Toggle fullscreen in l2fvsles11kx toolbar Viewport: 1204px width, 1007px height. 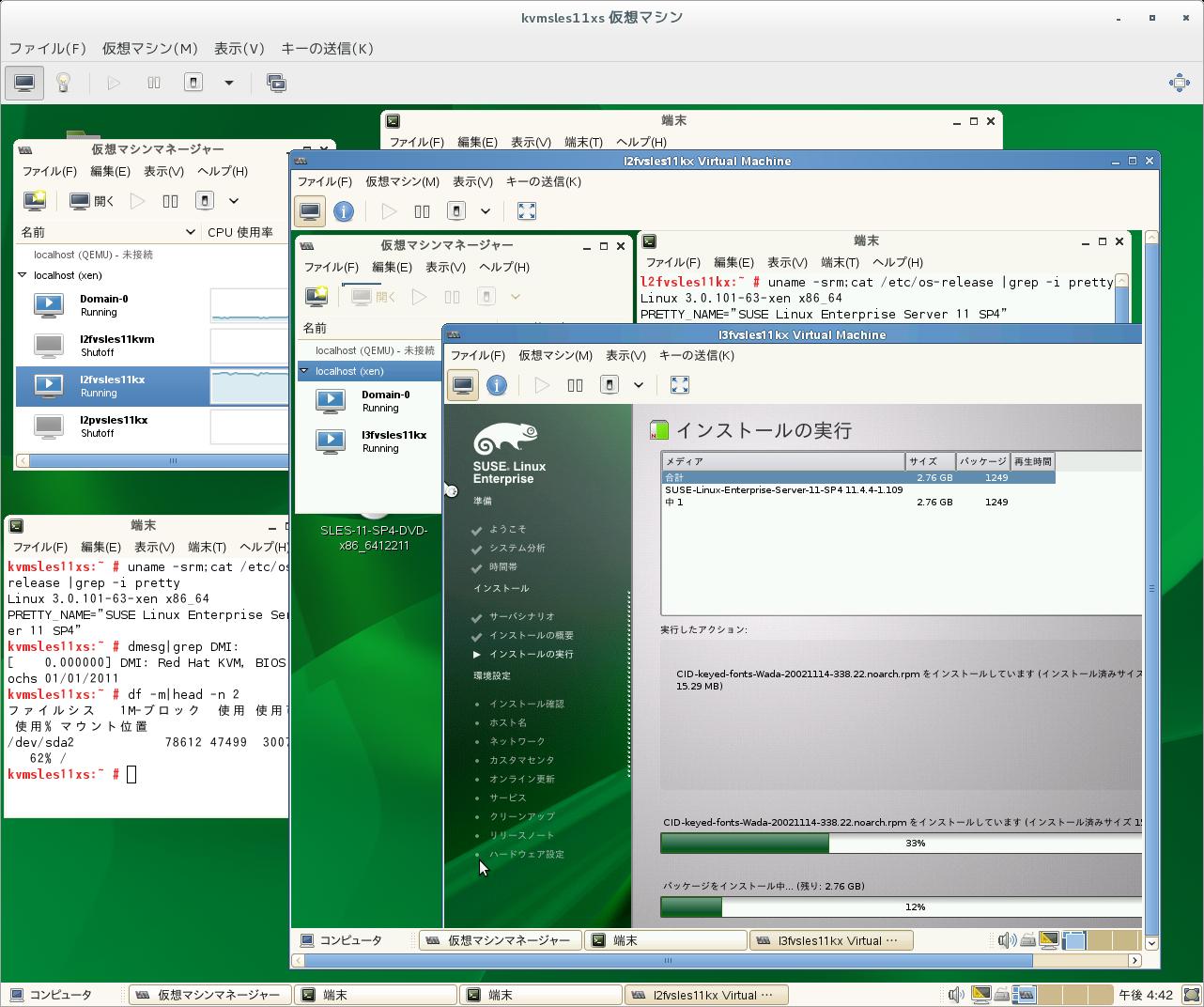pyautogui.click(x=527, y=211)
